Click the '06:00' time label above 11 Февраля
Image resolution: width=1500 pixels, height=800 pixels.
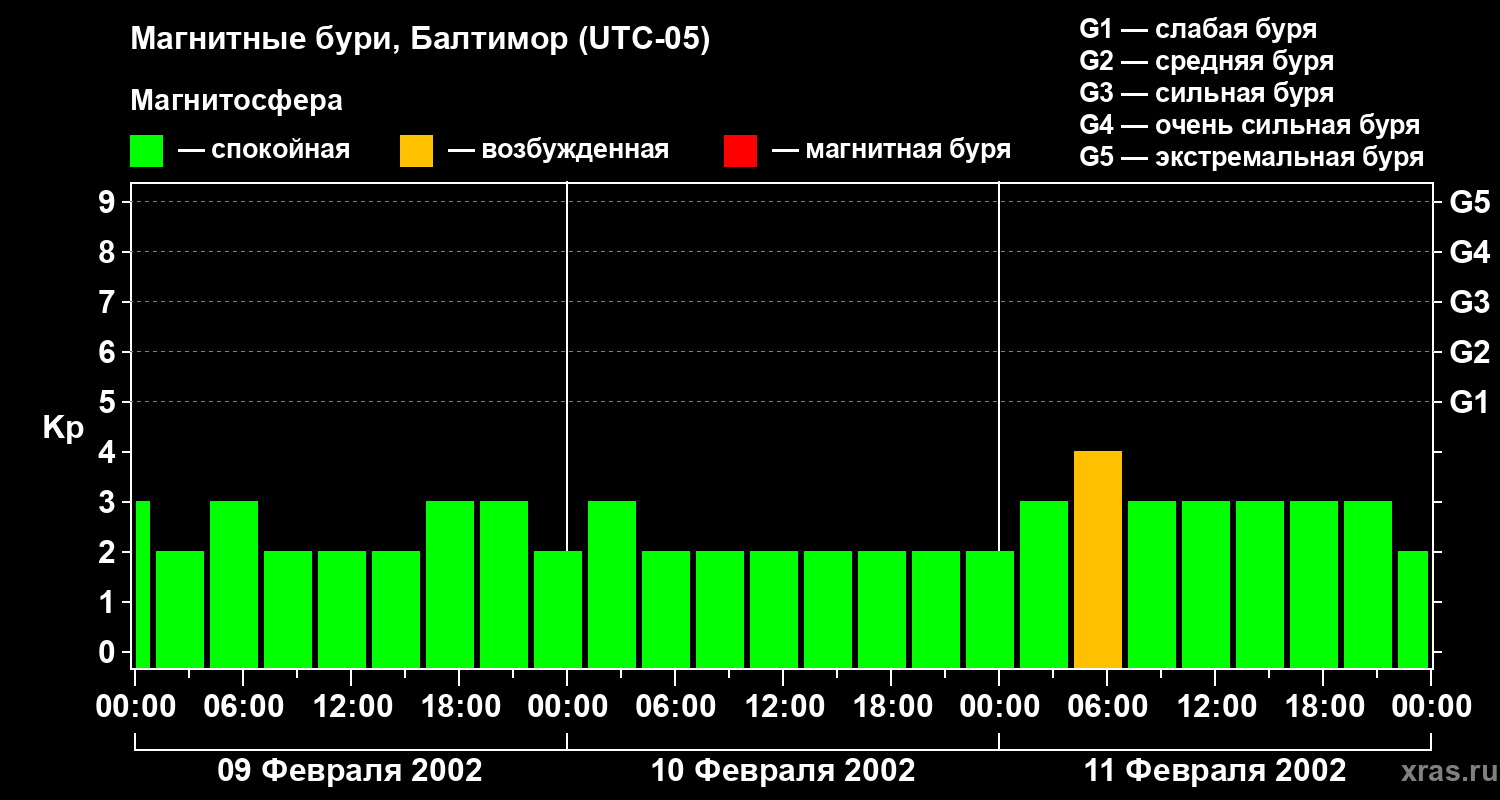tap(1107, 707)
